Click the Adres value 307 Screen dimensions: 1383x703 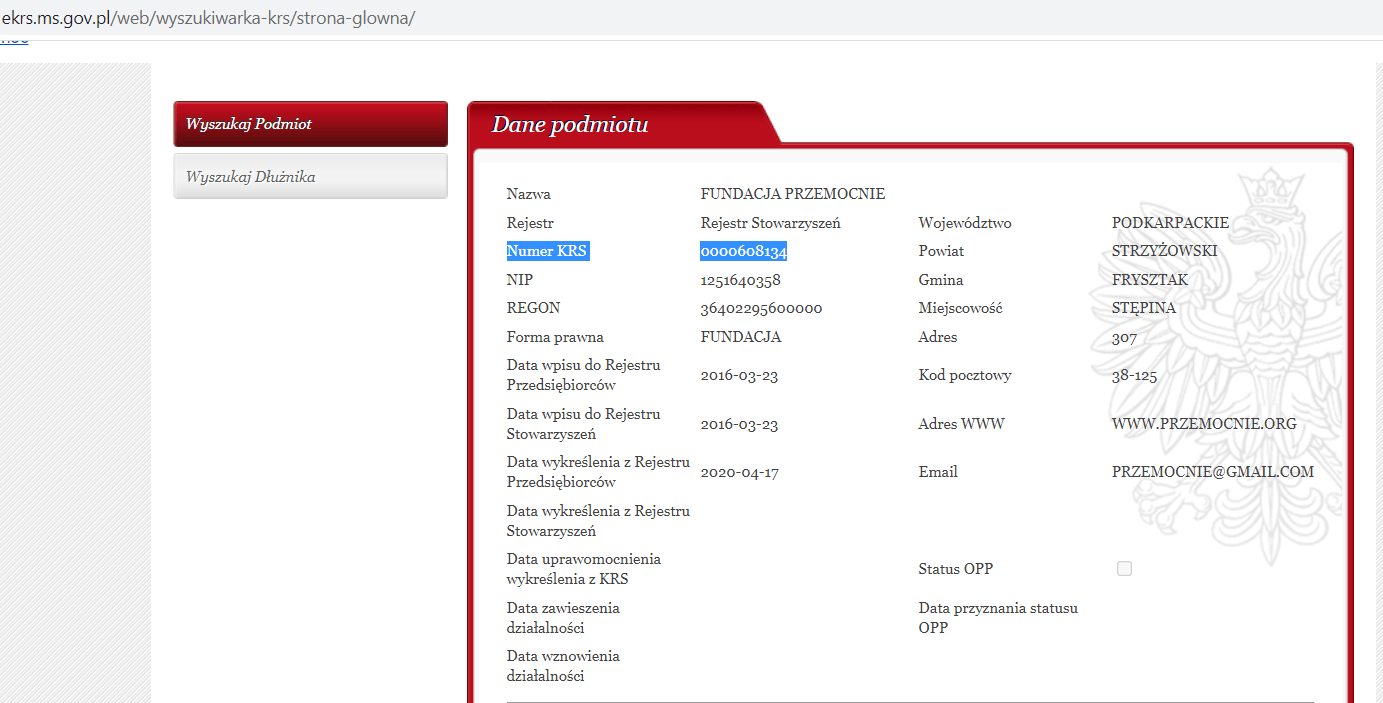pos(1125,337)
